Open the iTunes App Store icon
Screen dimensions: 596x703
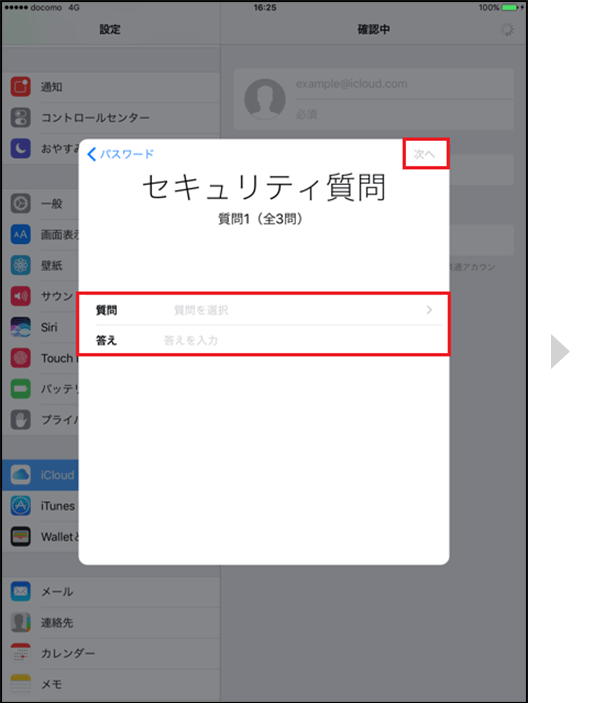pos(21,506)
